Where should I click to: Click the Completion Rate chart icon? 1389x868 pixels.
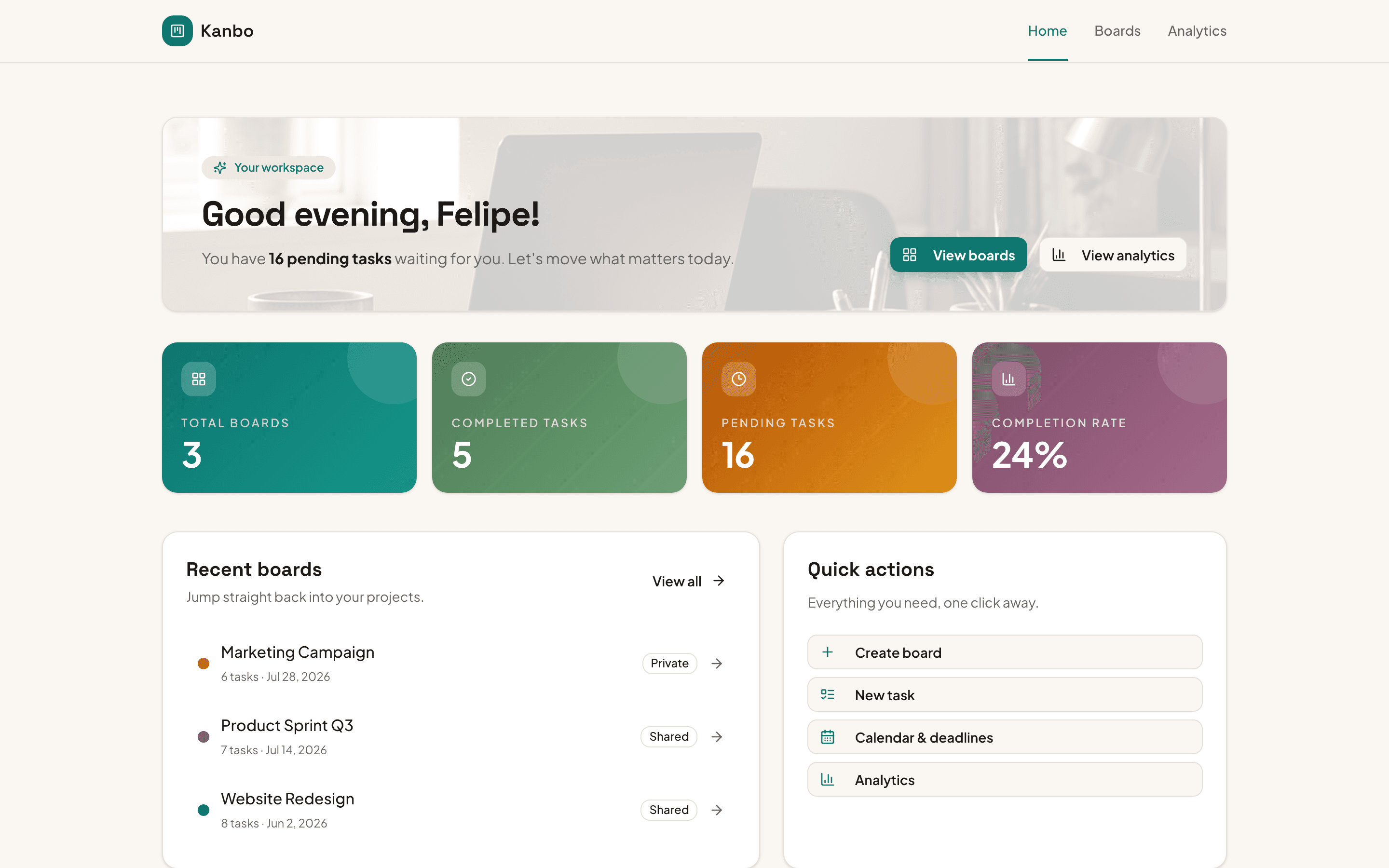[x=1008, y=379]
